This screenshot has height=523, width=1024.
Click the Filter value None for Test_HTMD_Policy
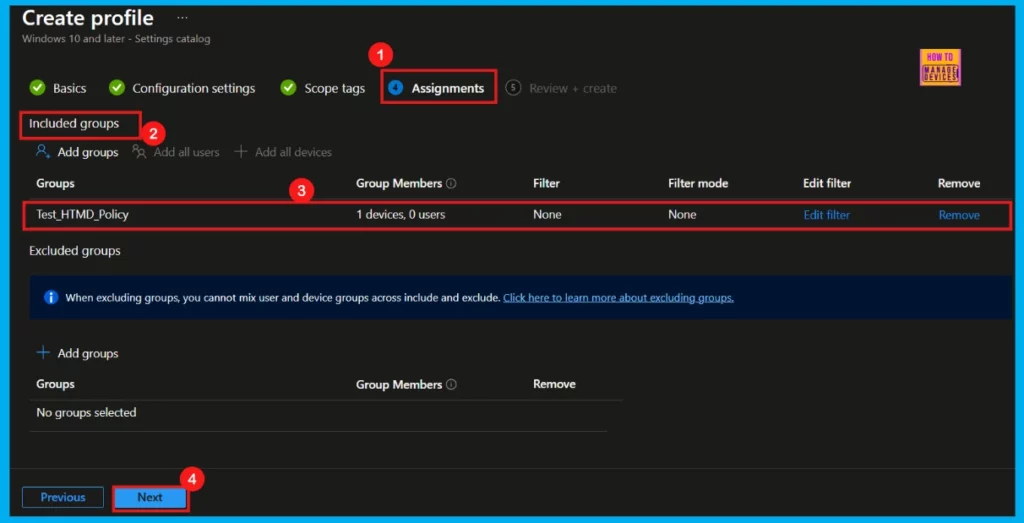(547, 215)
